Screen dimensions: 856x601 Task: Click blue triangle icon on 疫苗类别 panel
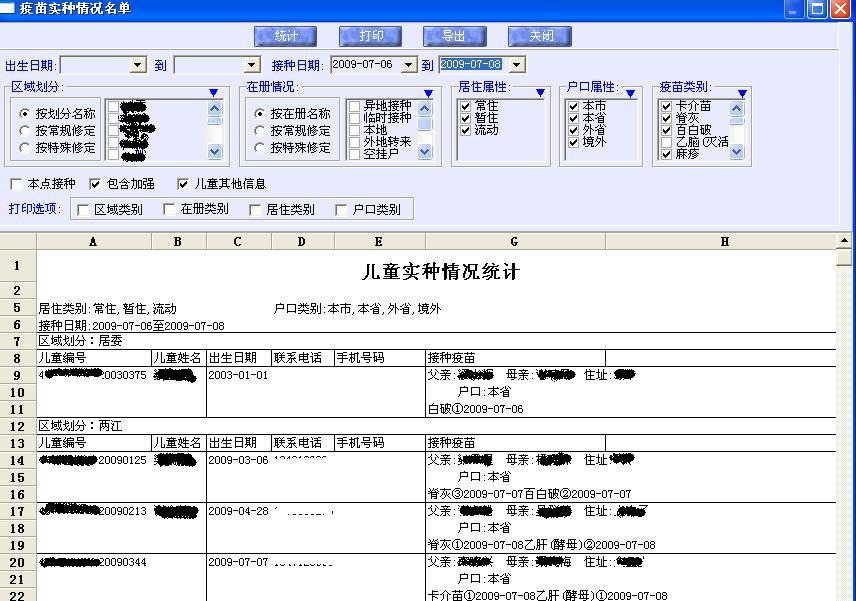[x=739, y=93]
